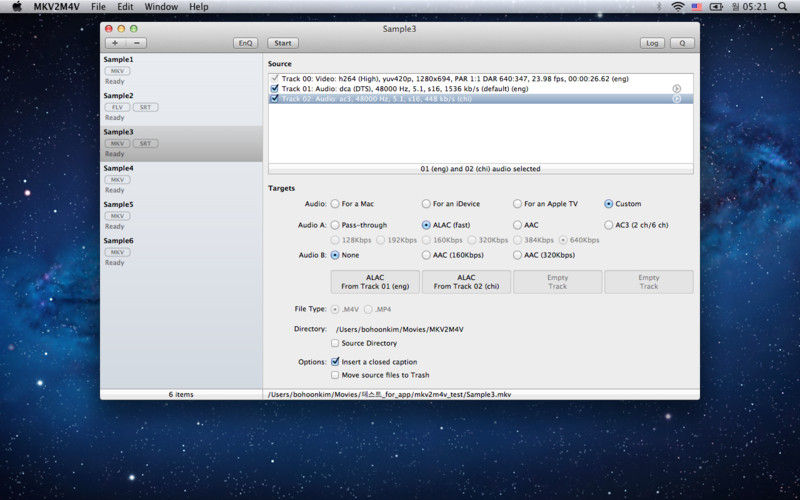Open the File menu

tap(98, 7)
